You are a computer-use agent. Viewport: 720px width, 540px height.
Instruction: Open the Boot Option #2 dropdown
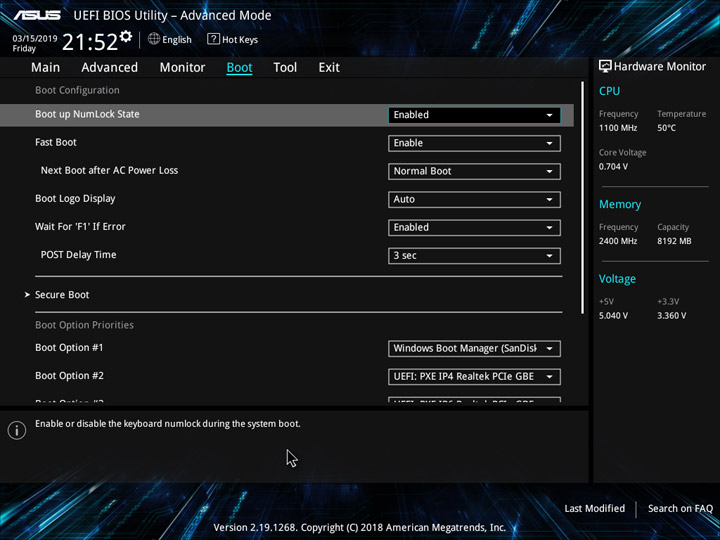(474, 377)
